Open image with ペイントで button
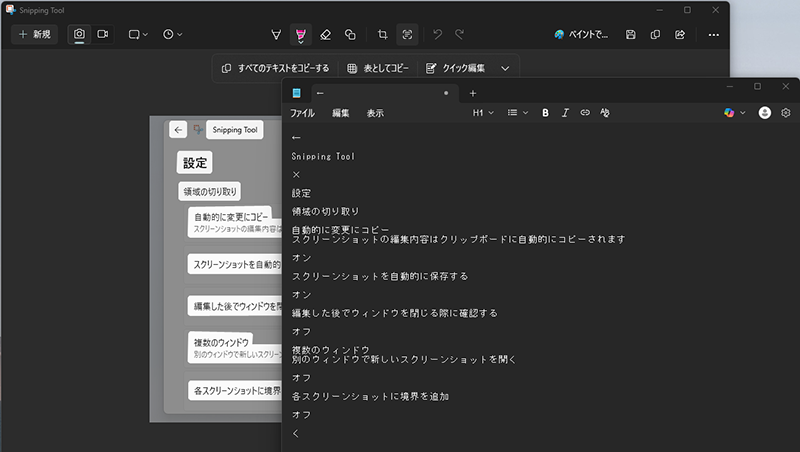 [581, 34]
